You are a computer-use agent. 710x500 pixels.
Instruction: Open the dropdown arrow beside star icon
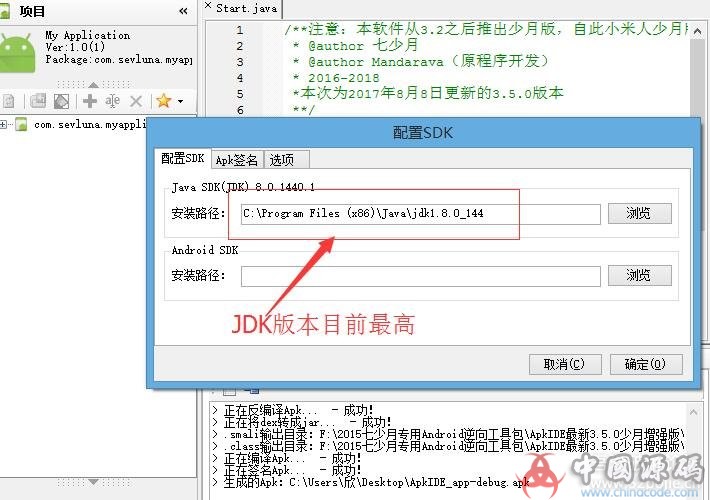[180, 101]
